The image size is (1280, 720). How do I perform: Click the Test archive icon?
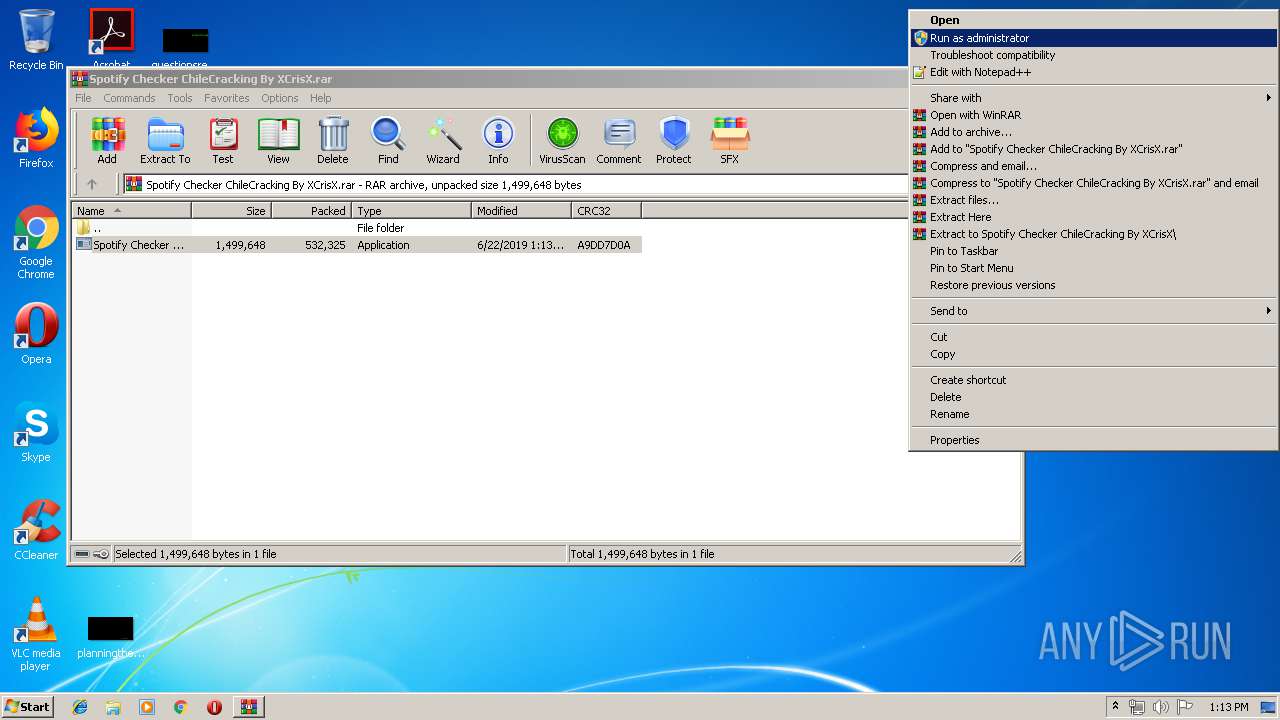[223, 140]
